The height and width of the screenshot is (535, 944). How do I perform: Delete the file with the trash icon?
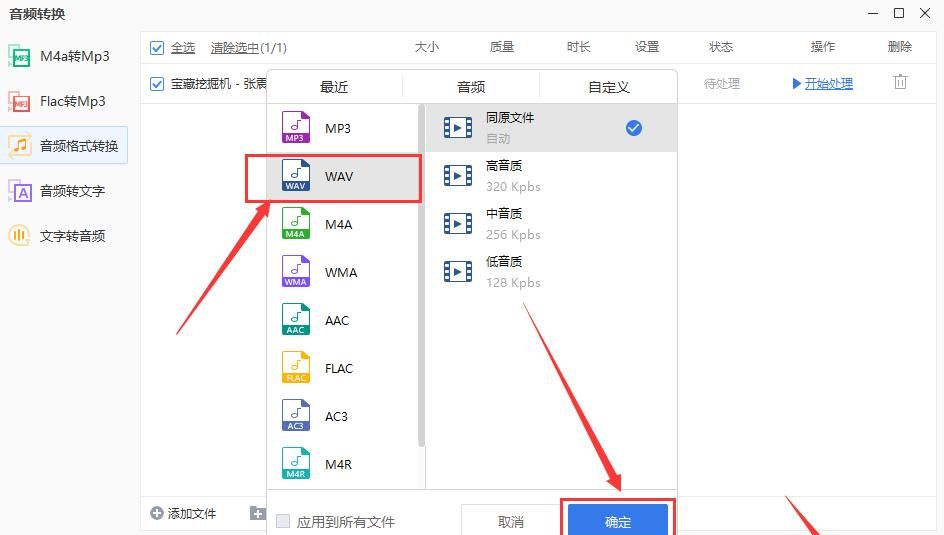click(900, 82)
